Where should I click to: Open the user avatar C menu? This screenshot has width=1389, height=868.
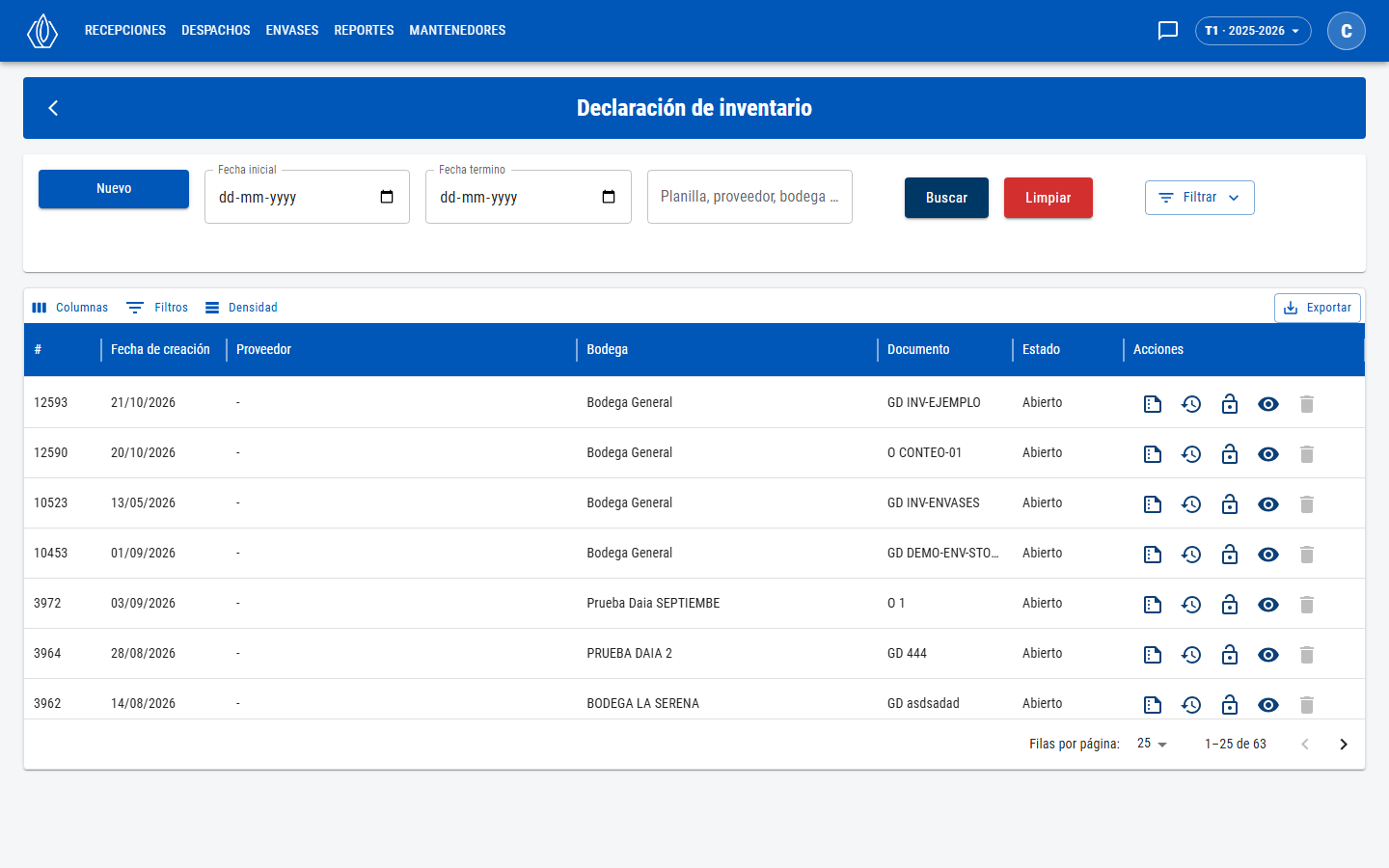pyautogui.click(x=1347, y=31)
